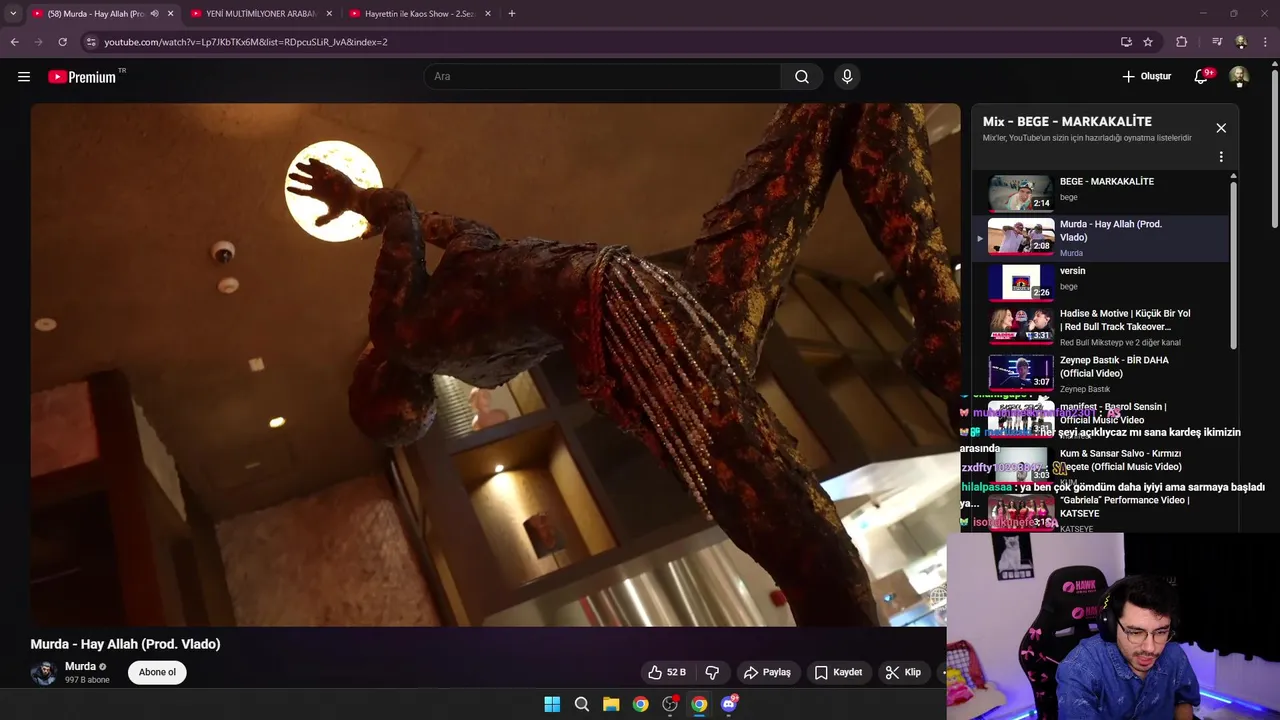Open Murda channel name link
This screenshot has width=1280, height=720.
(80, 666)
